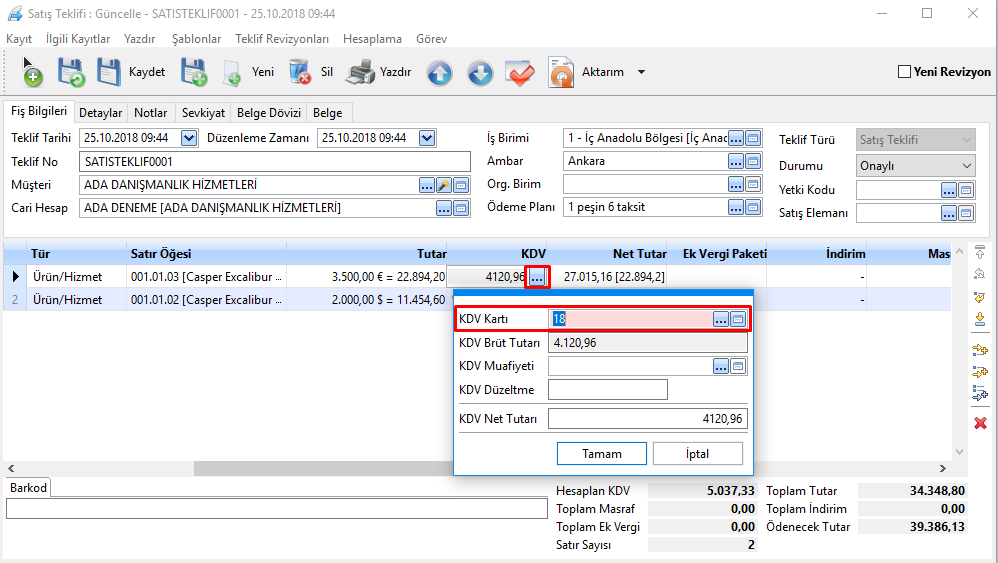Switch to the Belge Dövizi tab

pos(270,113)
